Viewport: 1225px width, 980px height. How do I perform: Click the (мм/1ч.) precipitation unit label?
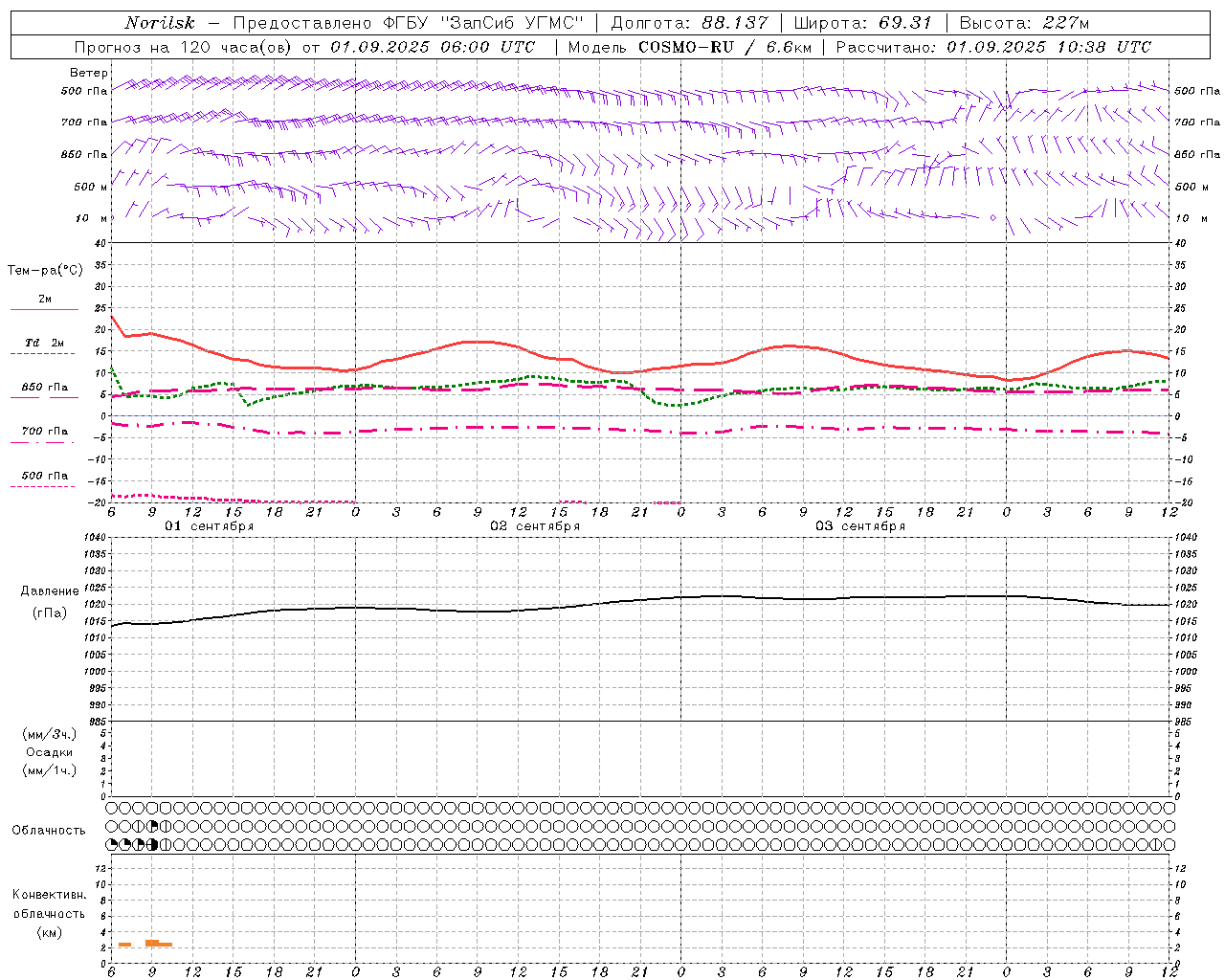point(50,770)
